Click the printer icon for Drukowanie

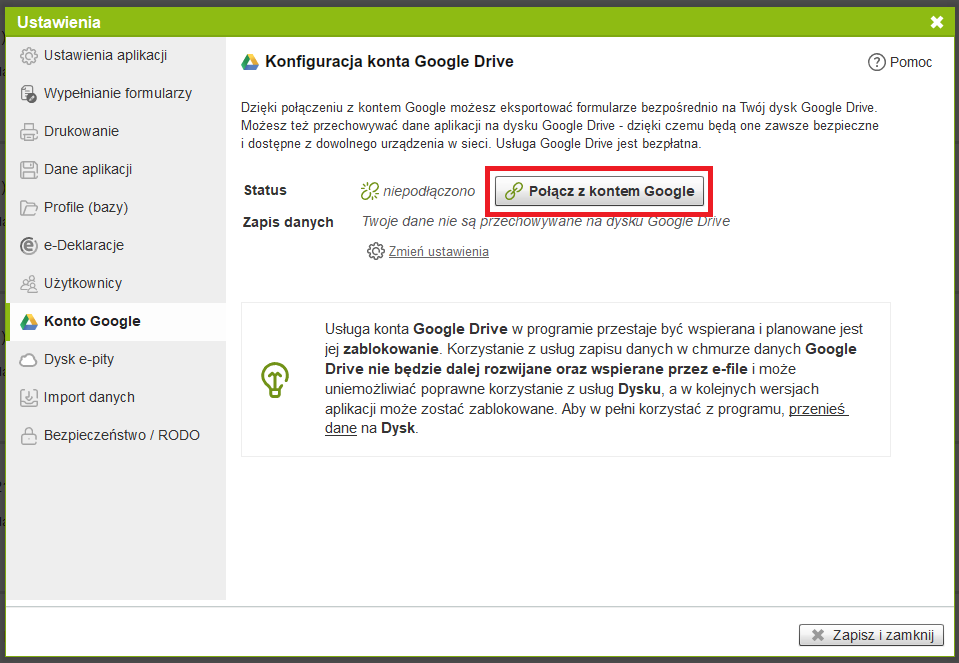tap(29, 131)
